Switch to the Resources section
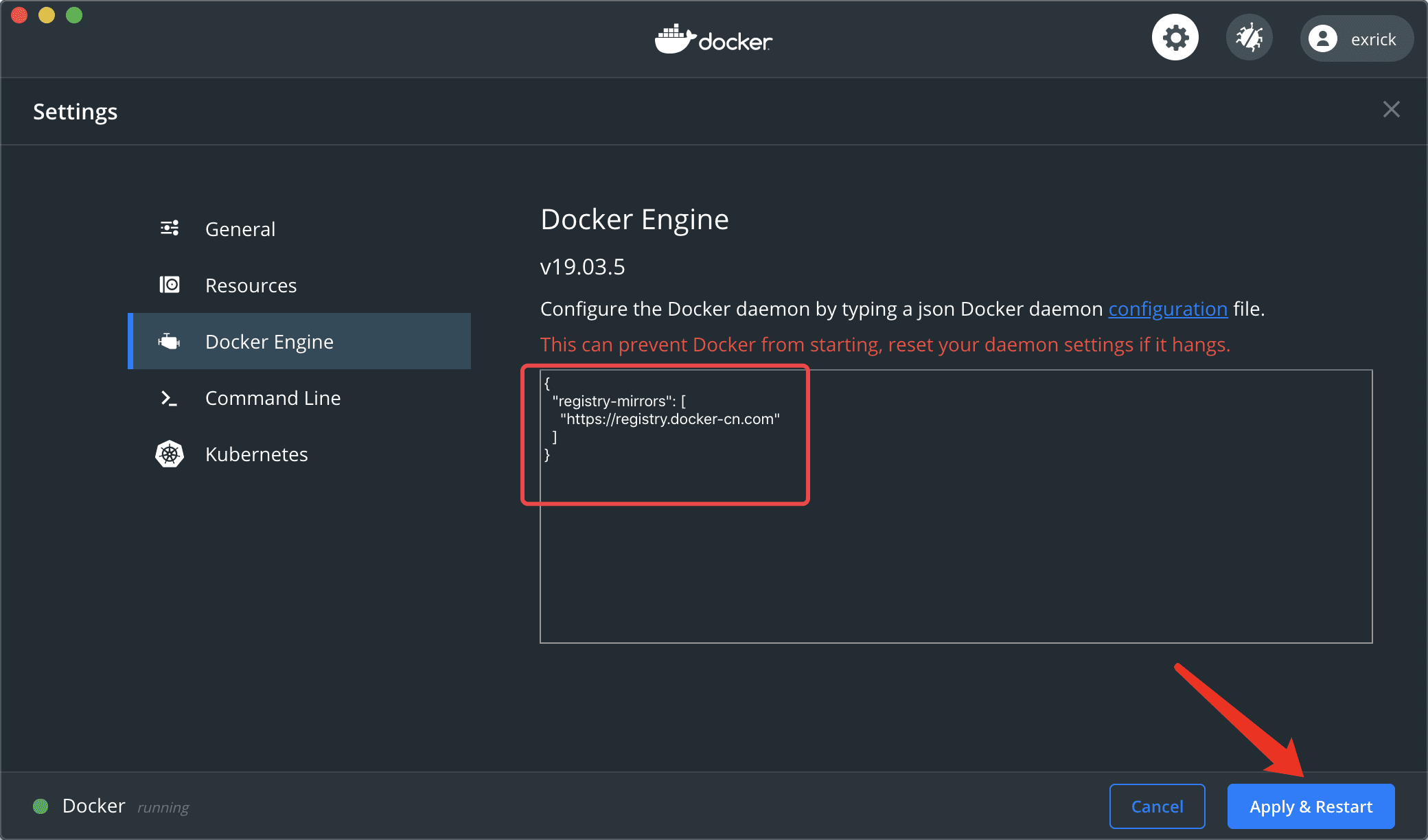Viewport: 1428px width, 840px height. click(x=251, y=285)
